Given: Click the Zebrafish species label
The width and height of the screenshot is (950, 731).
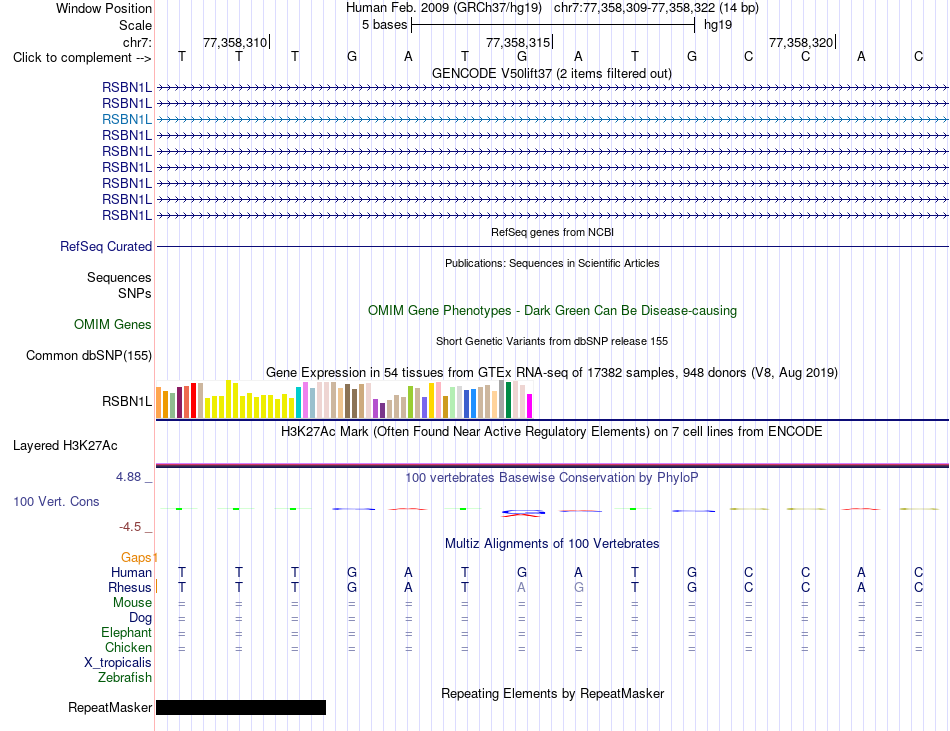Looking at the screenshot, I should (x=125, y=678).
